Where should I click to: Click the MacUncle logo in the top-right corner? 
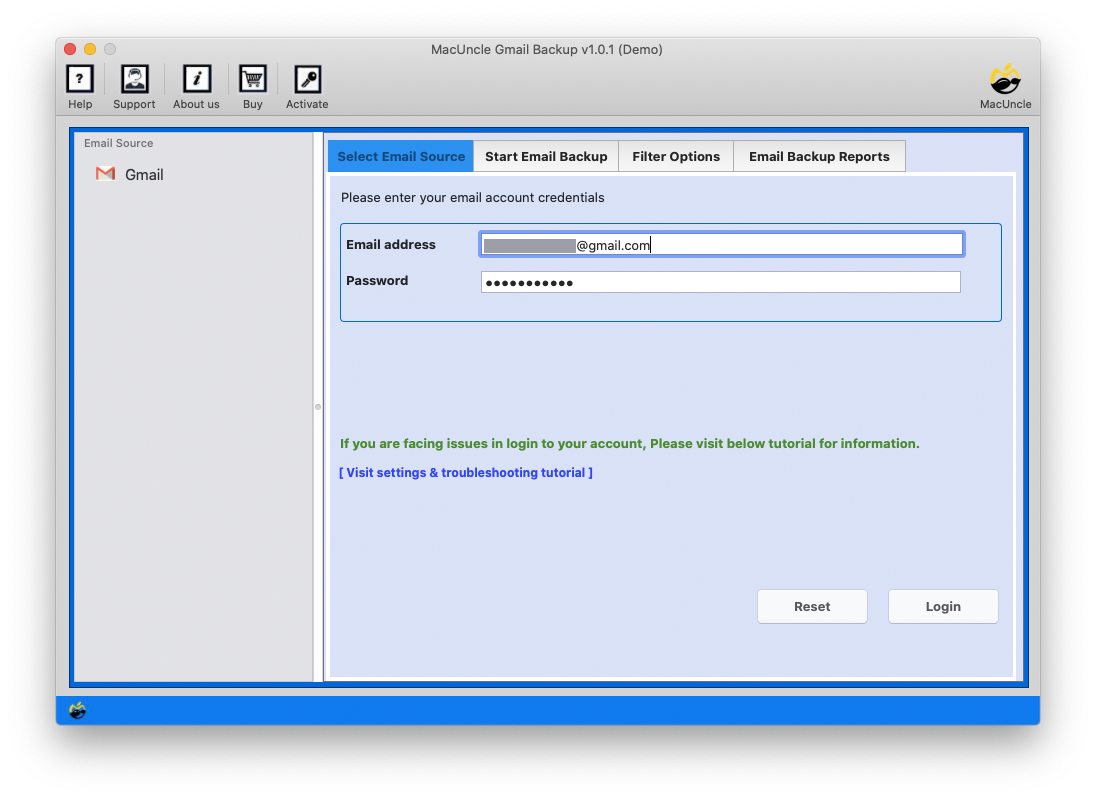1005,78
